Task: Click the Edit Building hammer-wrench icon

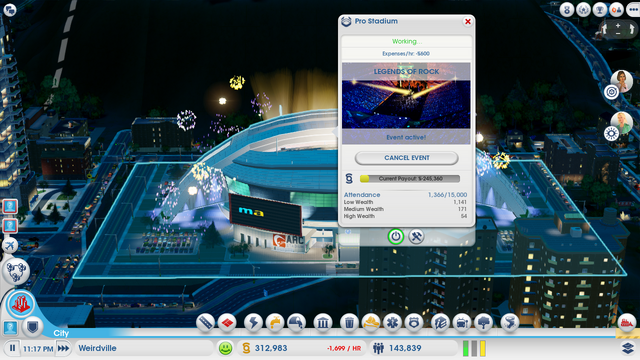Action: coord(416,236)
